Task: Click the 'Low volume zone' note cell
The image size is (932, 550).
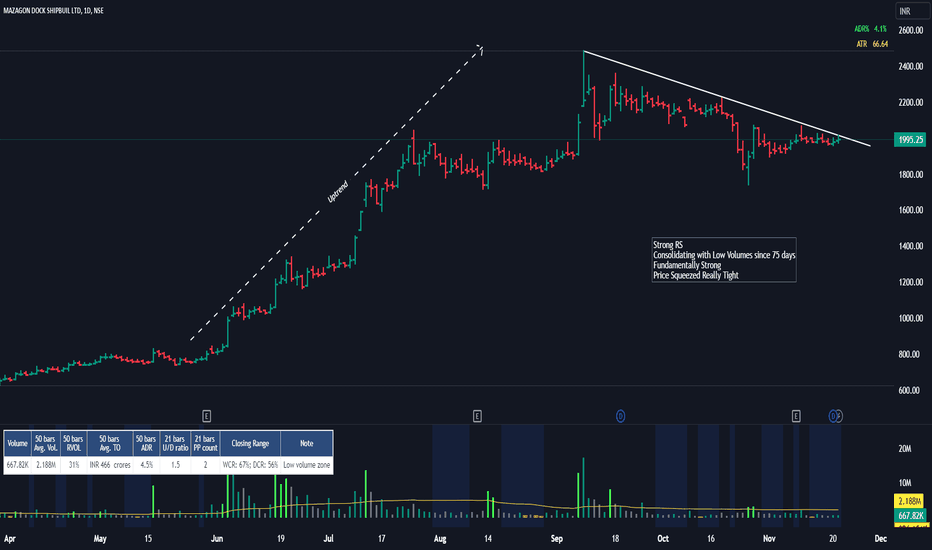Action: click(x=306, y=465)
